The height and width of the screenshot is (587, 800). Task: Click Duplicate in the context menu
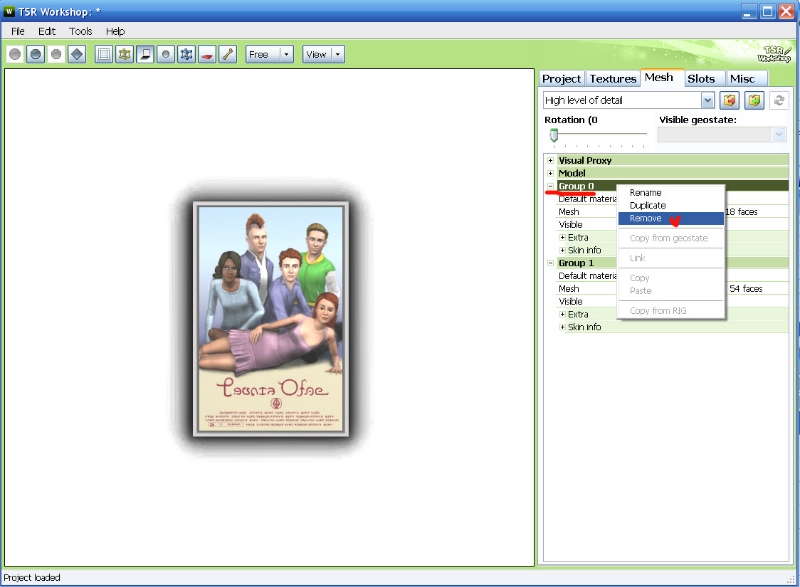click(x=647, y=205)
